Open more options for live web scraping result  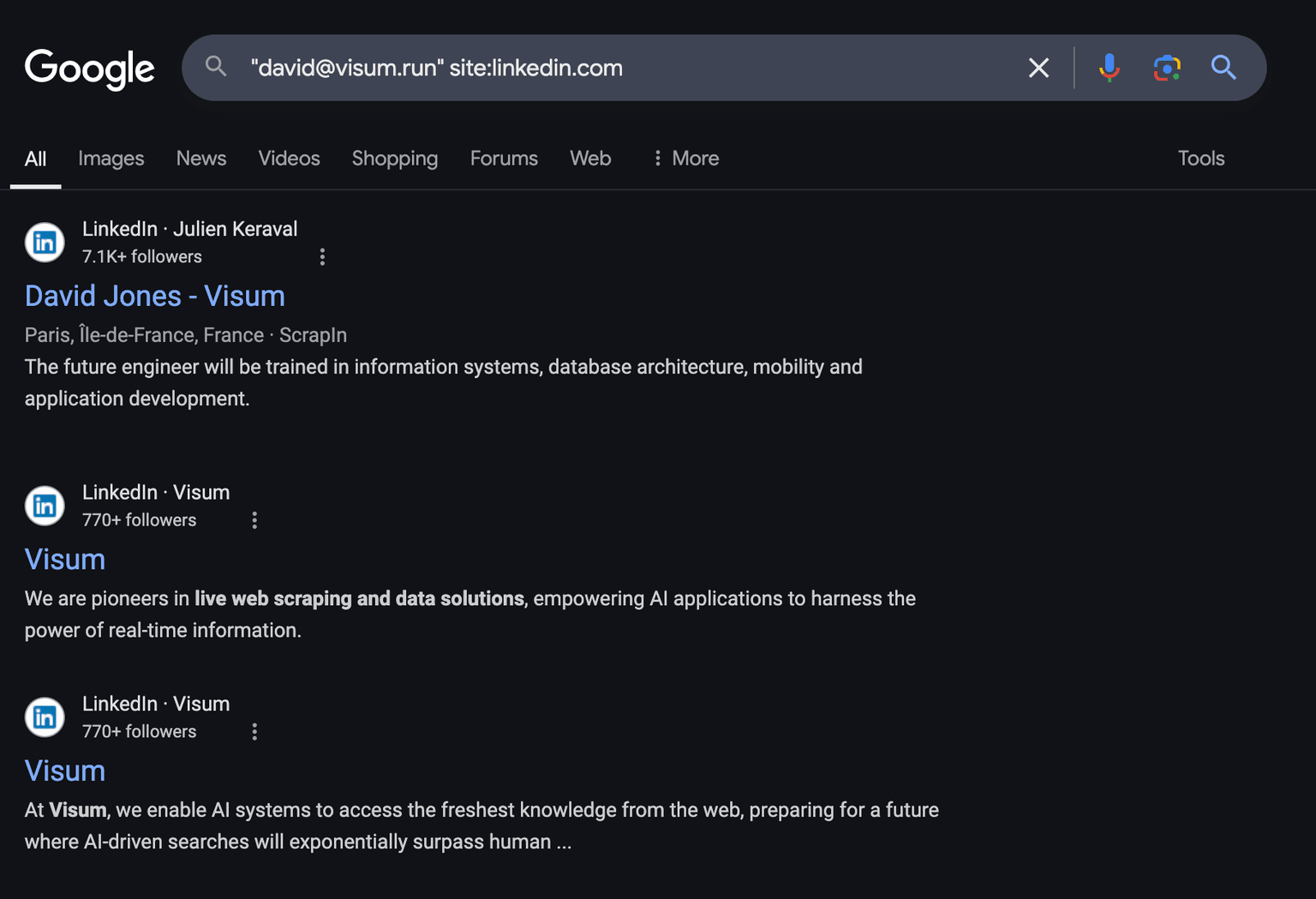click(254, 520)
